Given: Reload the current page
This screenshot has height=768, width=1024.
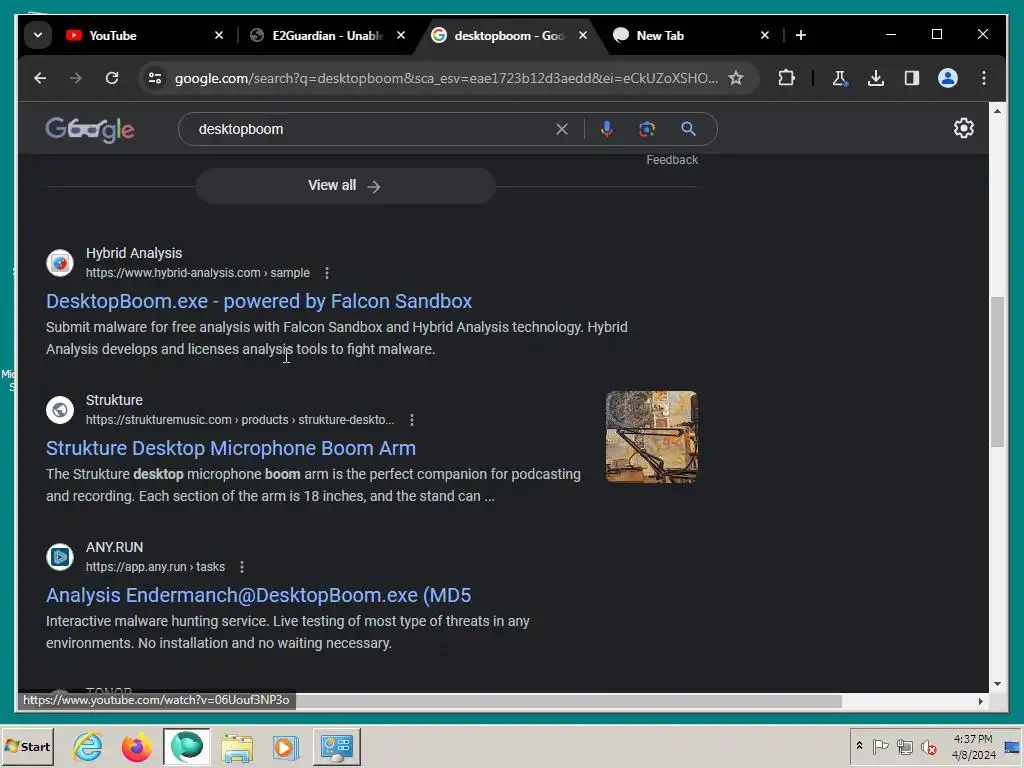Looking at the screenshot, I should coord(112,78).
